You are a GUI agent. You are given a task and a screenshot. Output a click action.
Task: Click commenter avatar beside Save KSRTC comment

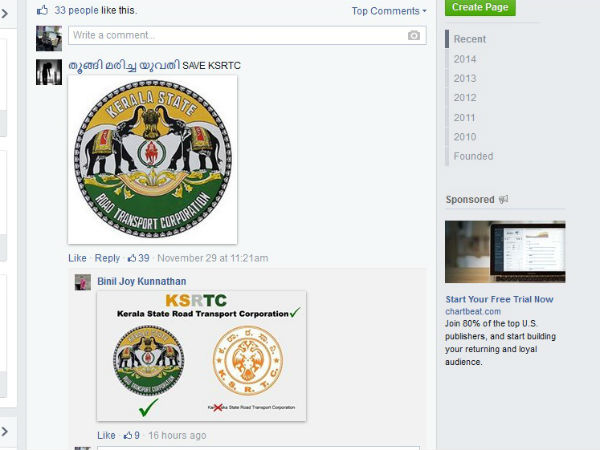49,72
